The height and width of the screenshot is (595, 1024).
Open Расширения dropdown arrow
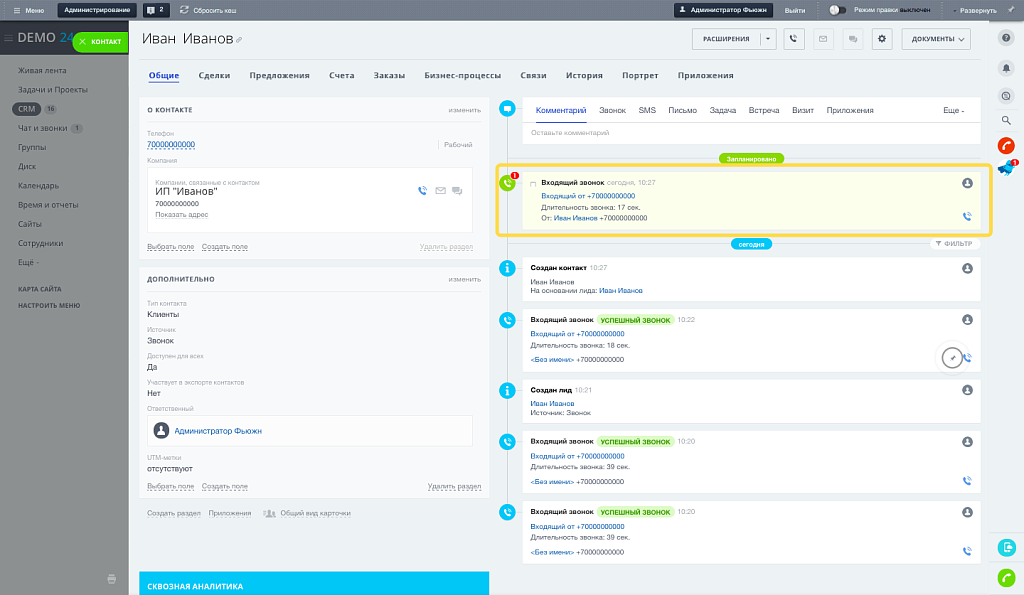pyautogui.click(x=767, y=39)
